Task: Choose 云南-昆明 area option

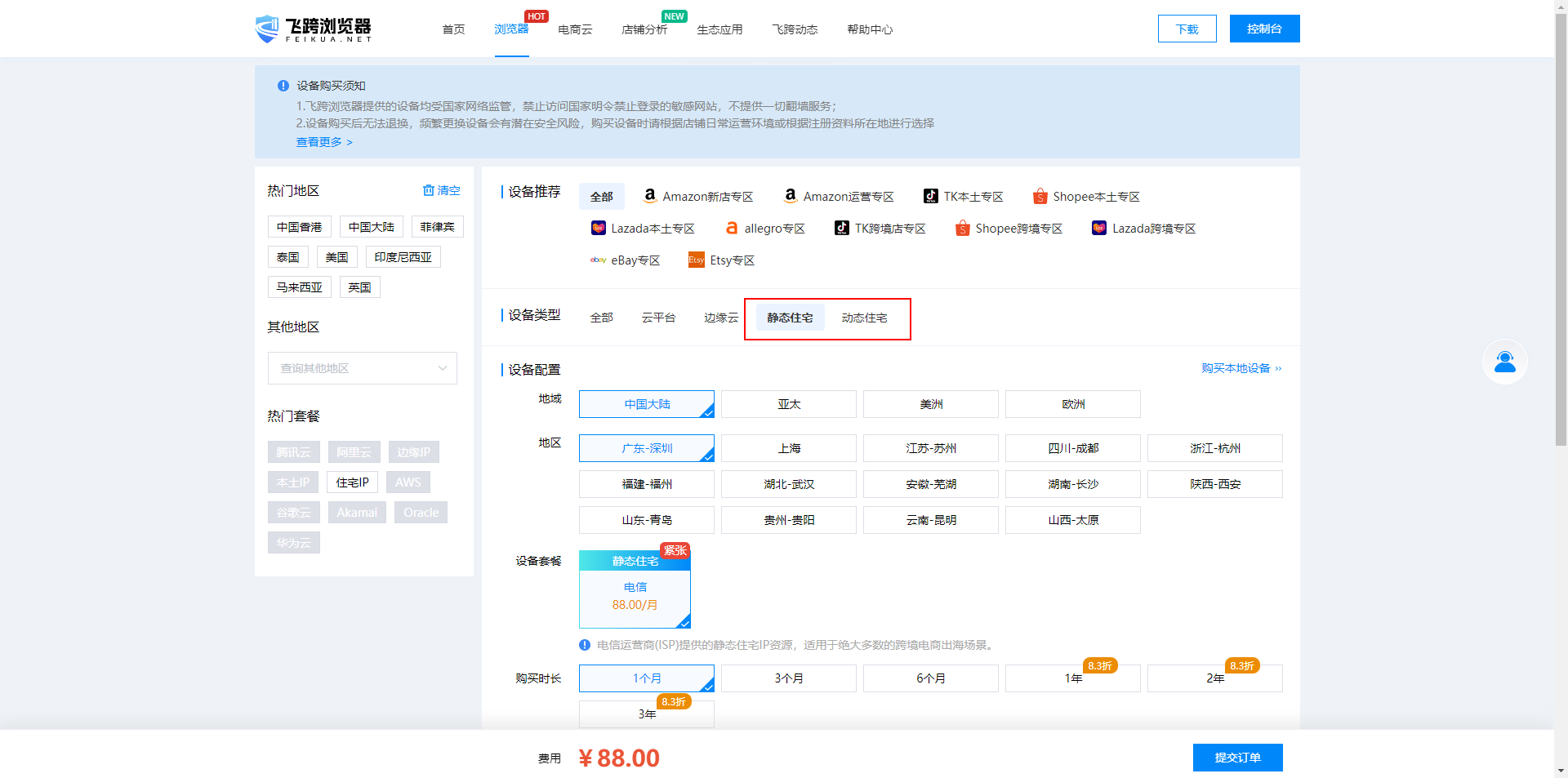Action: click(931, 520)
